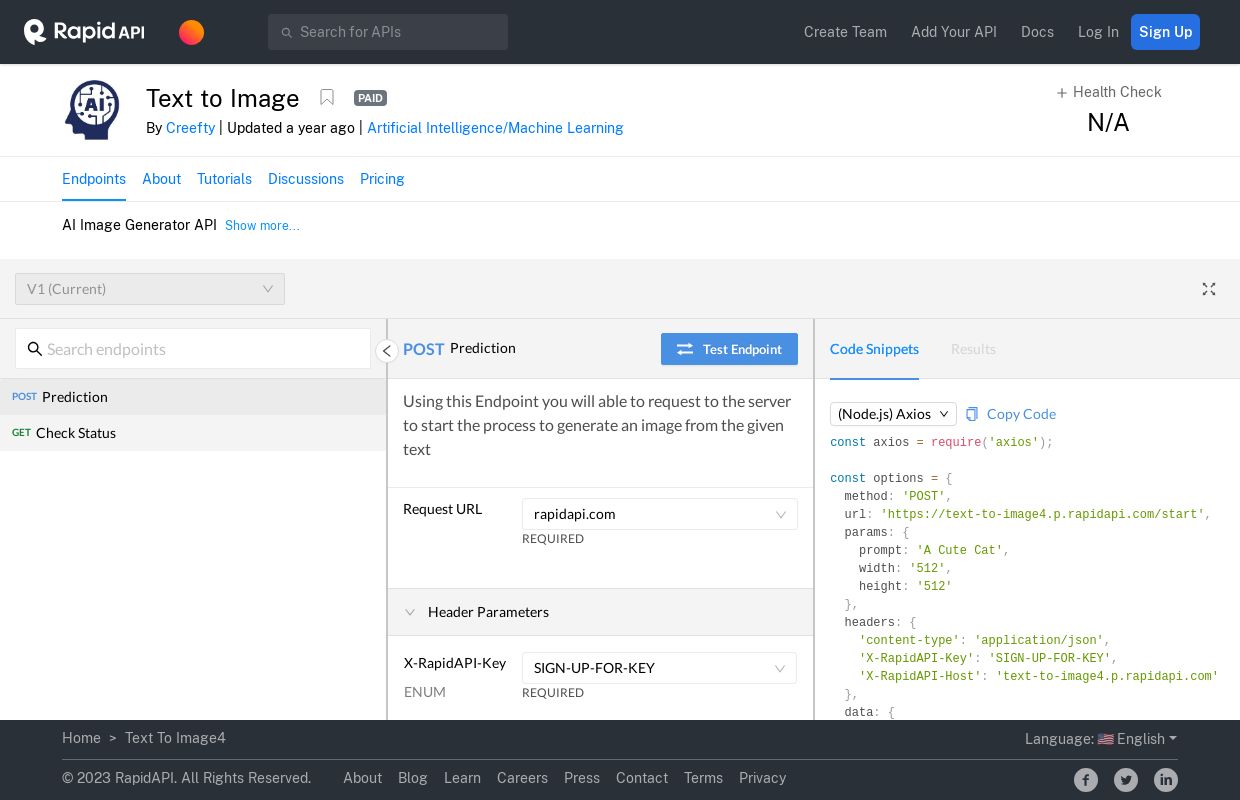Open the Pricing tab
Screen dimensions: 1240x800
[x=382, y=179]
